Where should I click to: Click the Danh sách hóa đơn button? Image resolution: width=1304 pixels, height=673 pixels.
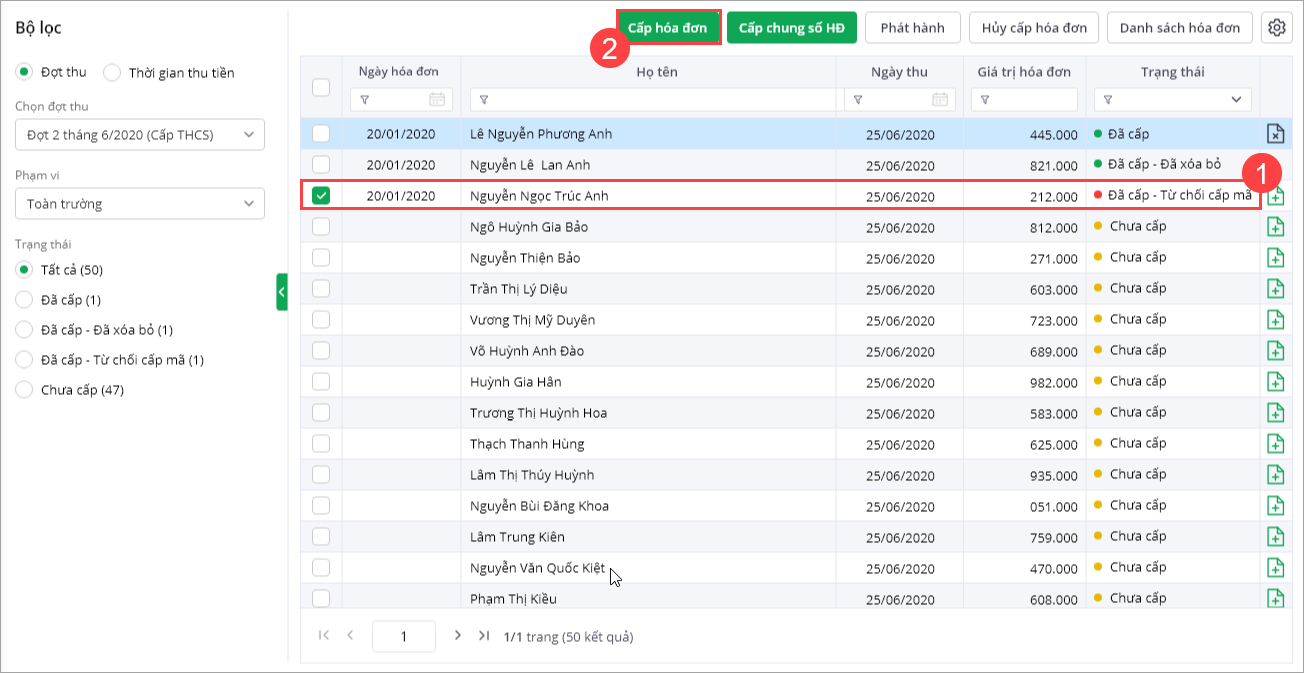click(x=1179, y=28)
